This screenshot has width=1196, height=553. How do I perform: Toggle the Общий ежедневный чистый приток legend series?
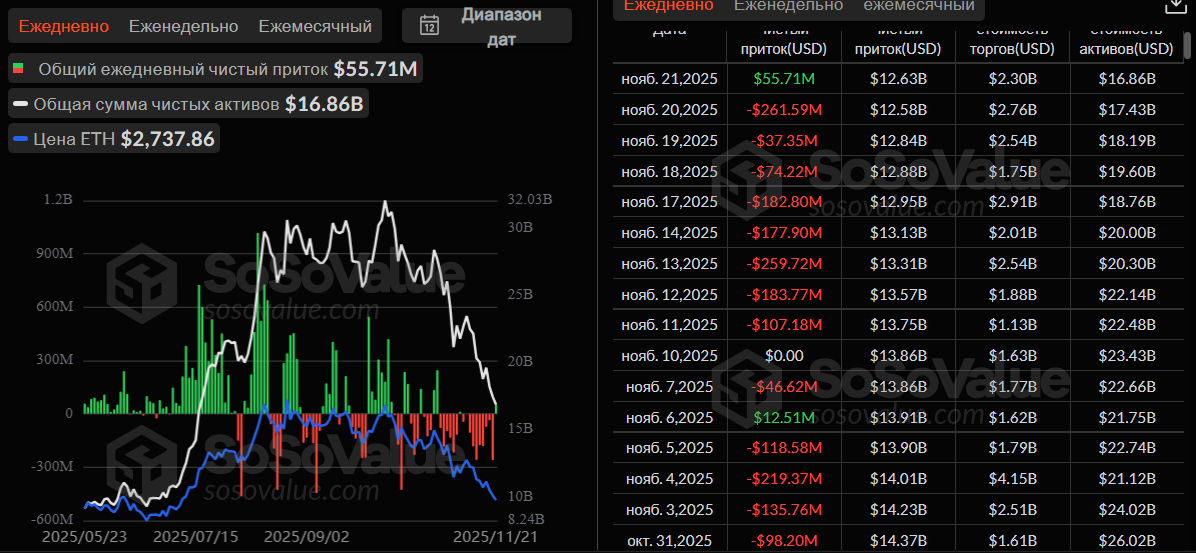214,69
